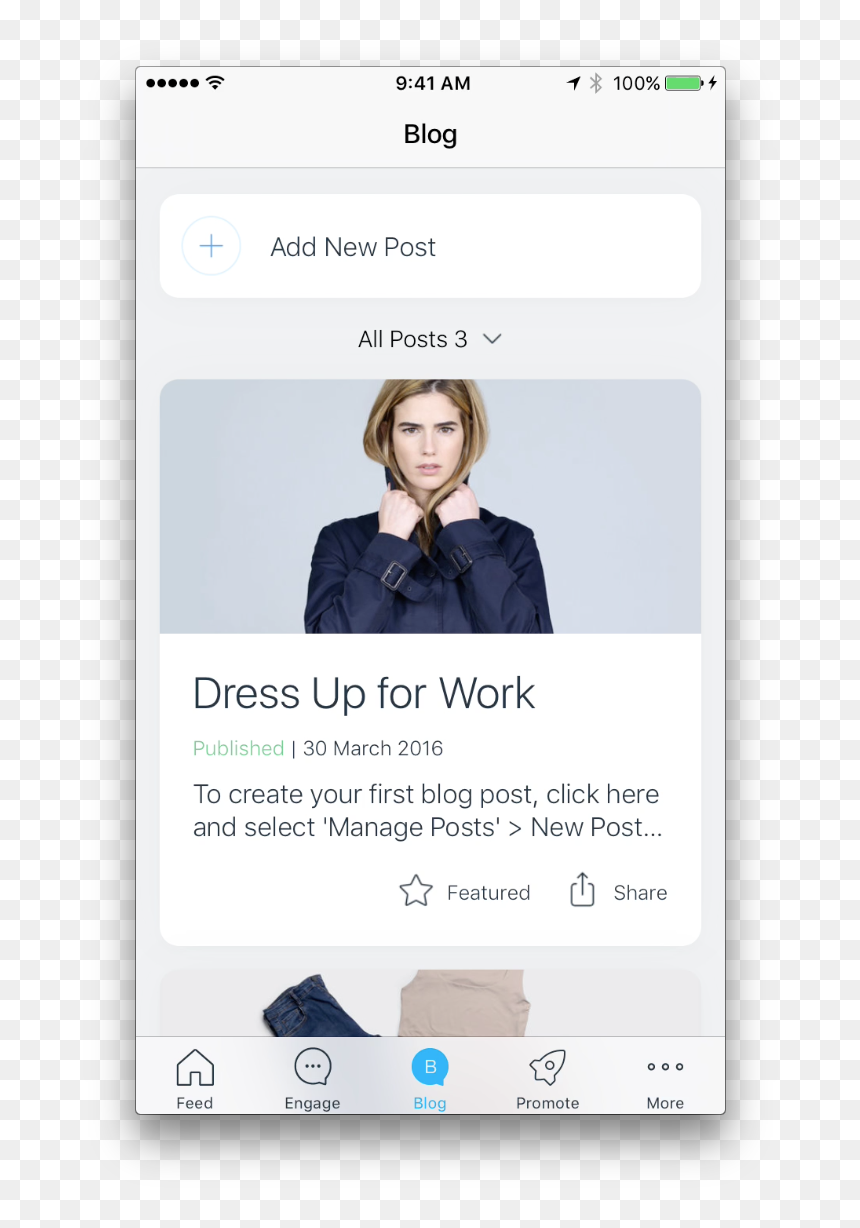Screen dimensions: 860x1228
Task: Open the Dress Up for Work post title
Action: pos(364,693)
